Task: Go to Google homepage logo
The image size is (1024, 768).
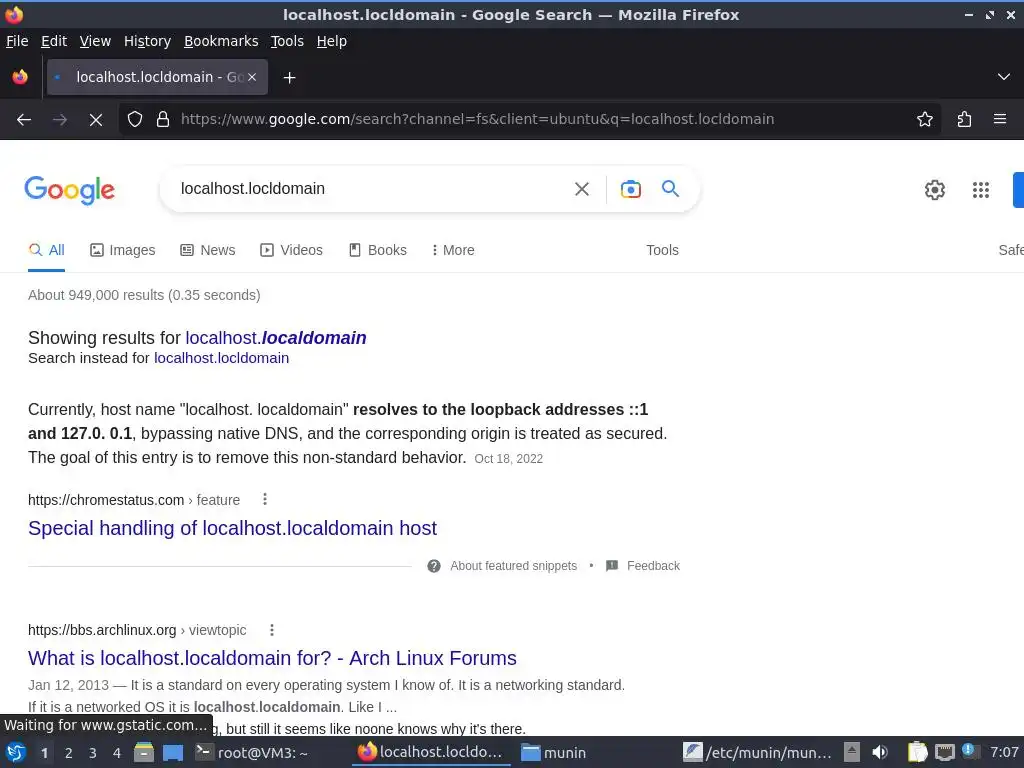Action: 70,190
